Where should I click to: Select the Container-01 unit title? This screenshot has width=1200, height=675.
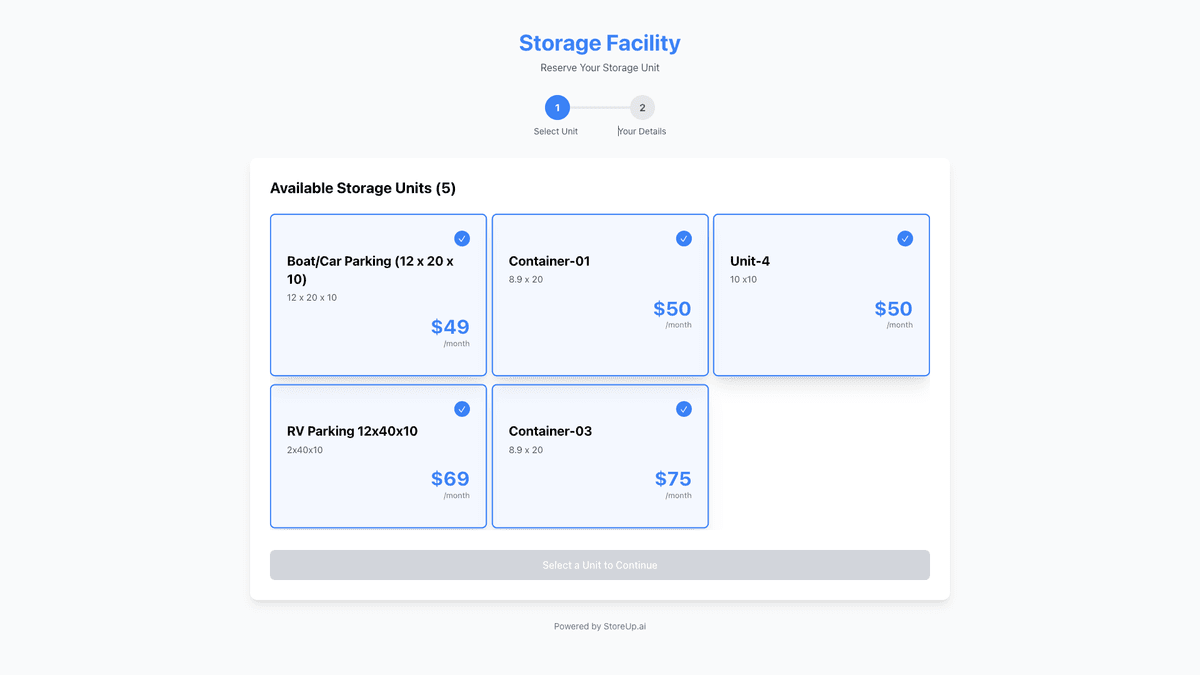coord(549,261)
